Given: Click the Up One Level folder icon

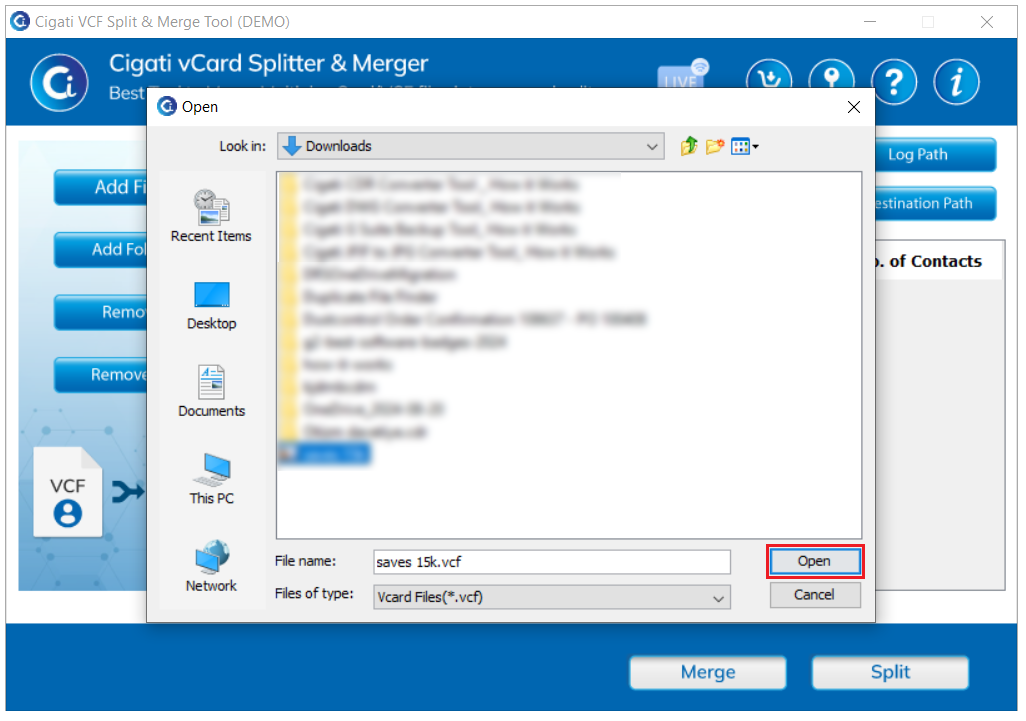Looking at the screenshot, I should [688, 146].
